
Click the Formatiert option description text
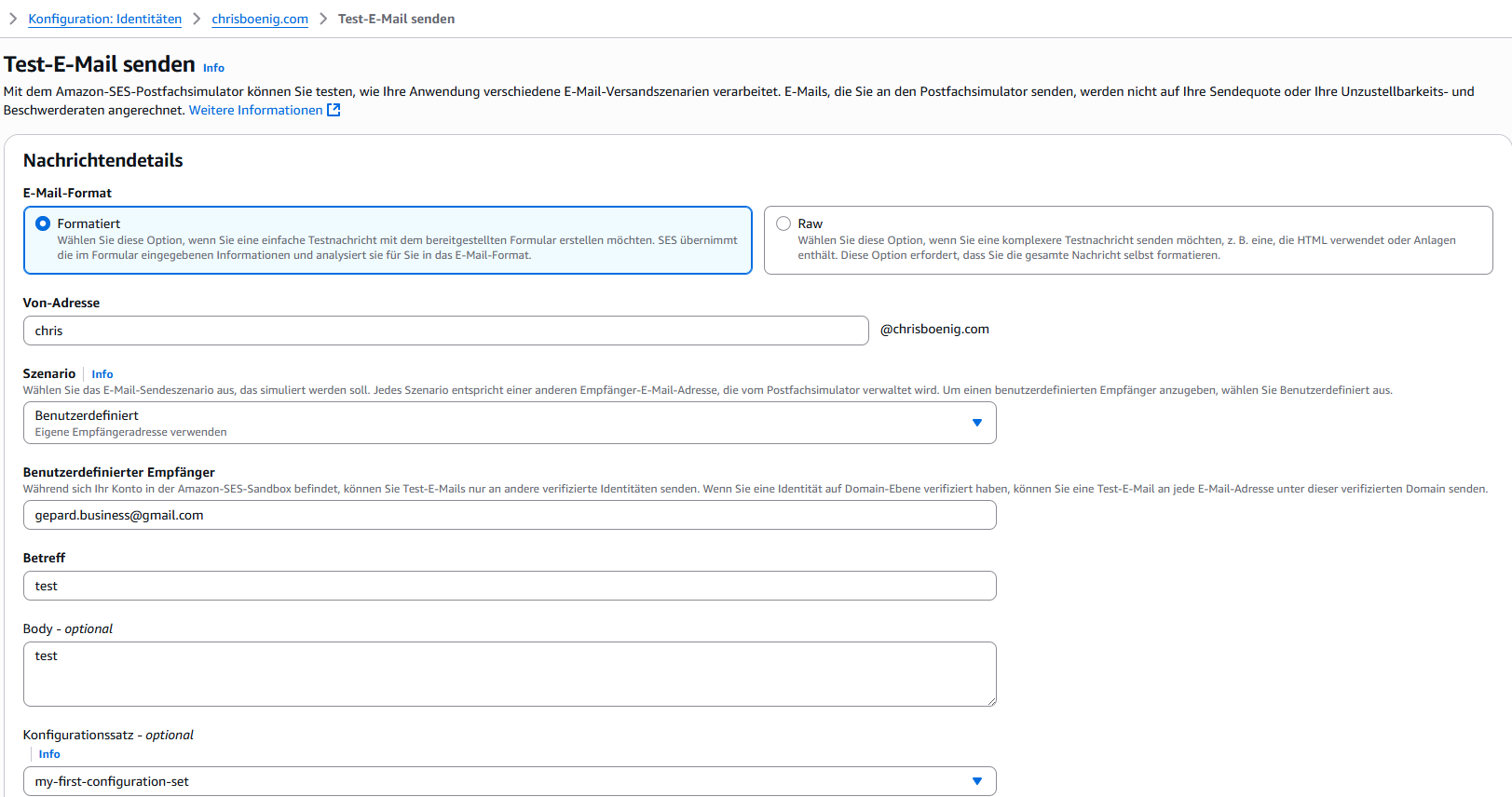[397, 248]
